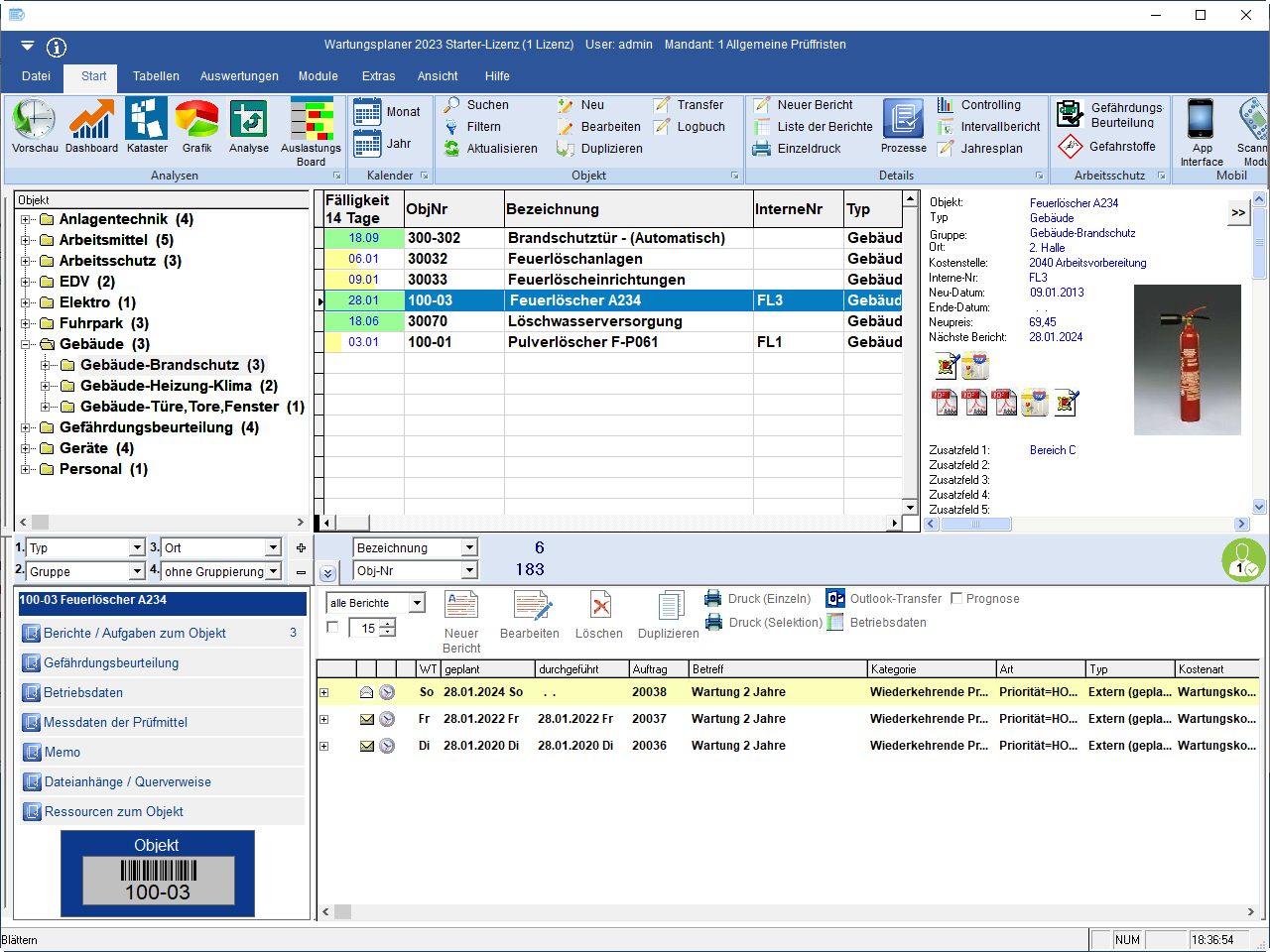
Task: Open the 'alle Berichte' dropdown
Action: point(417,603)
